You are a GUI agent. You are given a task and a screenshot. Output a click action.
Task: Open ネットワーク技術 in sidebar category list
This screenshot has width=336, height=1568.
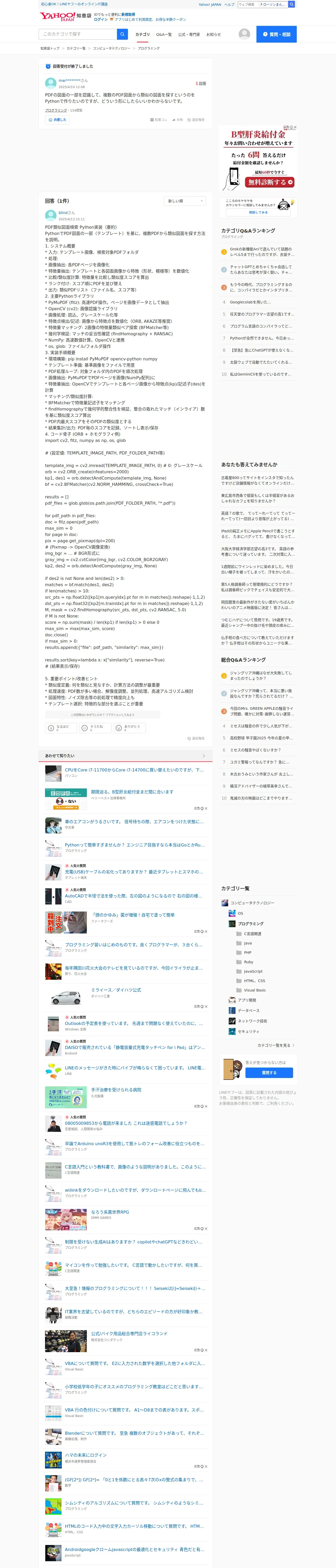point(253,1021)
